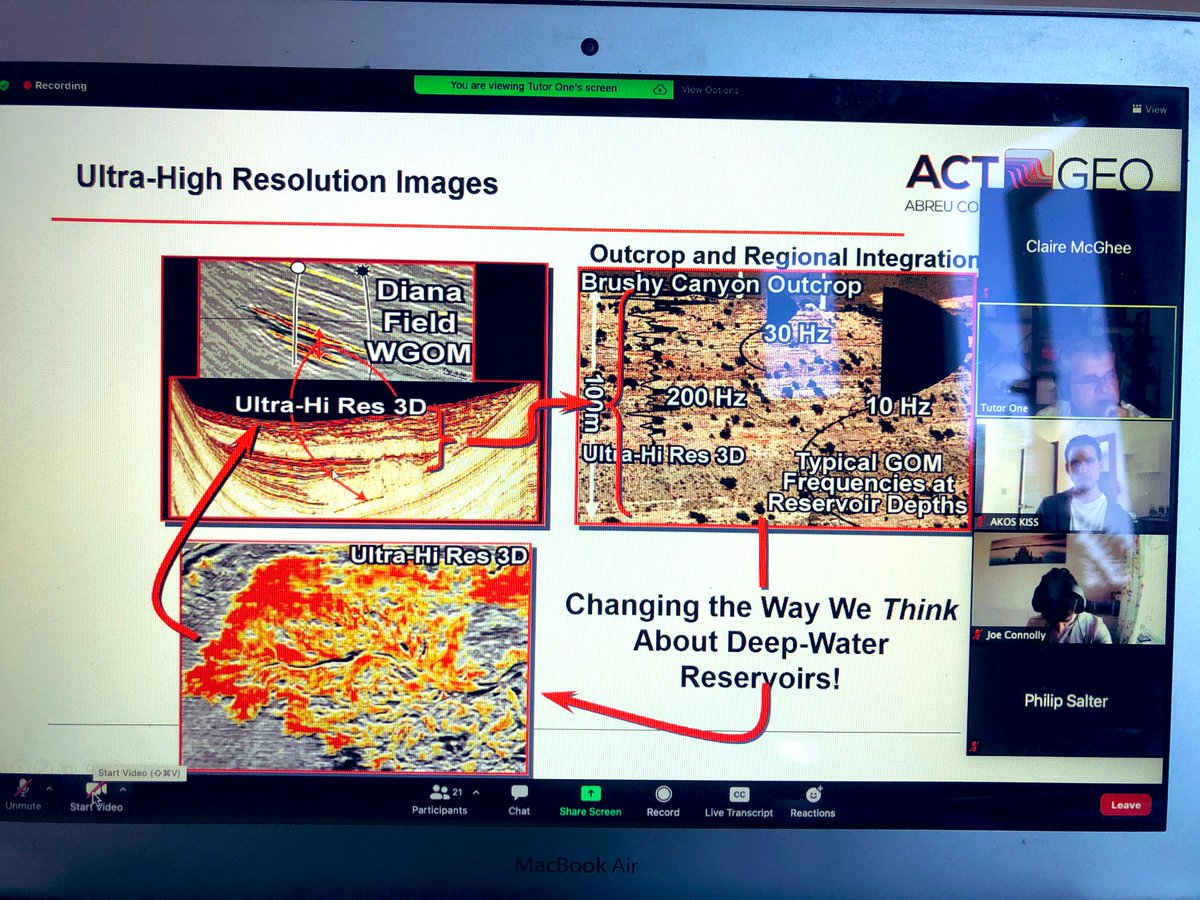Select Joe Connolly's video tile
1200x900 pixels.
1068,589
